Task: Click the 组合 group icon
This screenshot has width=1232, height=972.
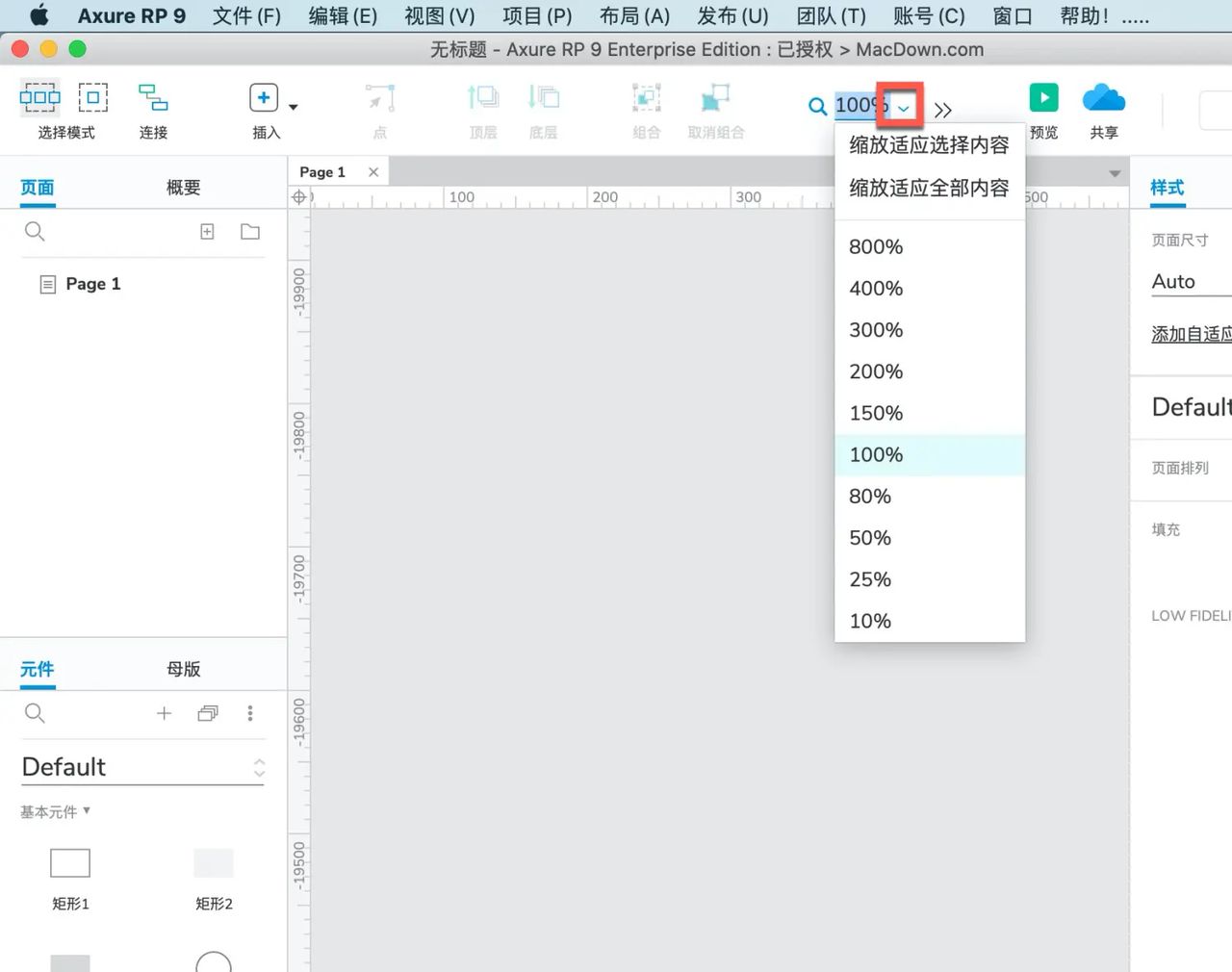Action: 645,106
